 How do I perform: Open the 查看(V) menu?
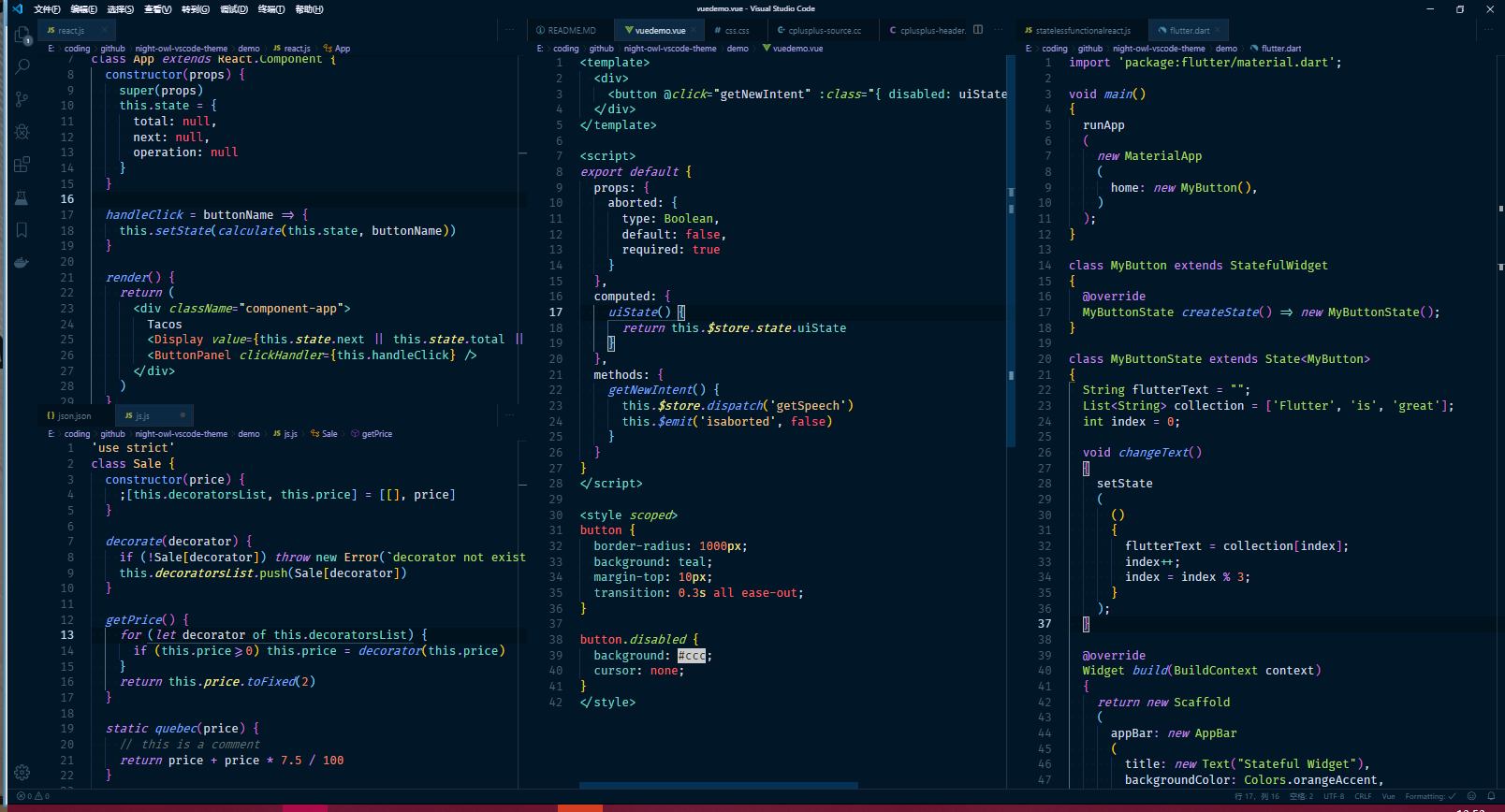coord(157,8)
